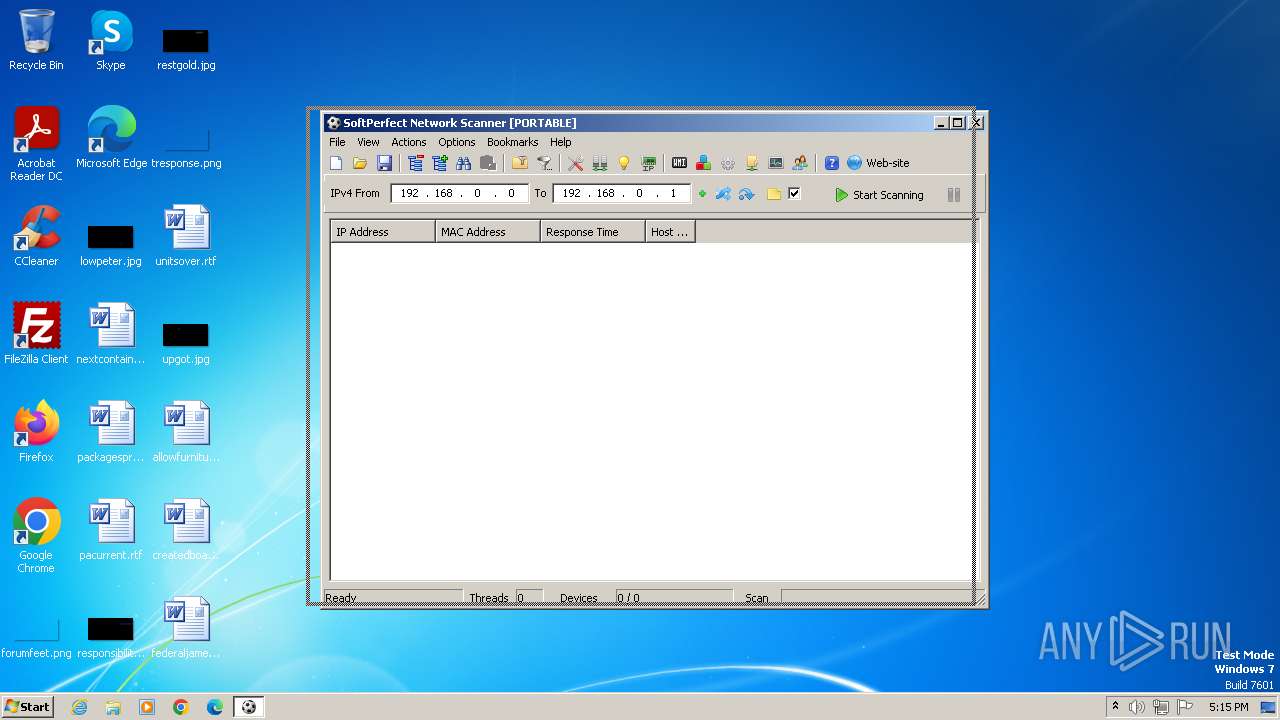Click the collapse all tree icon with red minus
This screenshot has width=1280, height=720.
(416, 163)
